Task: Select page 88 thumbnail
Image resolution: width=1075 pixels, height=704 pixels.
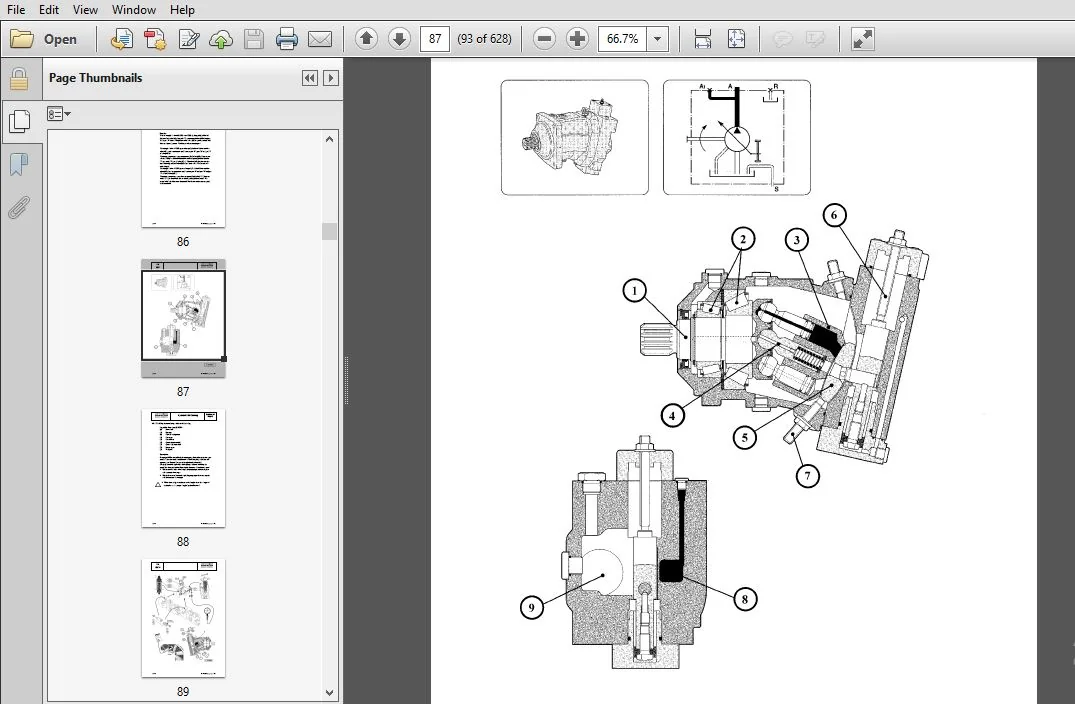Action: [x=183, y=469]
